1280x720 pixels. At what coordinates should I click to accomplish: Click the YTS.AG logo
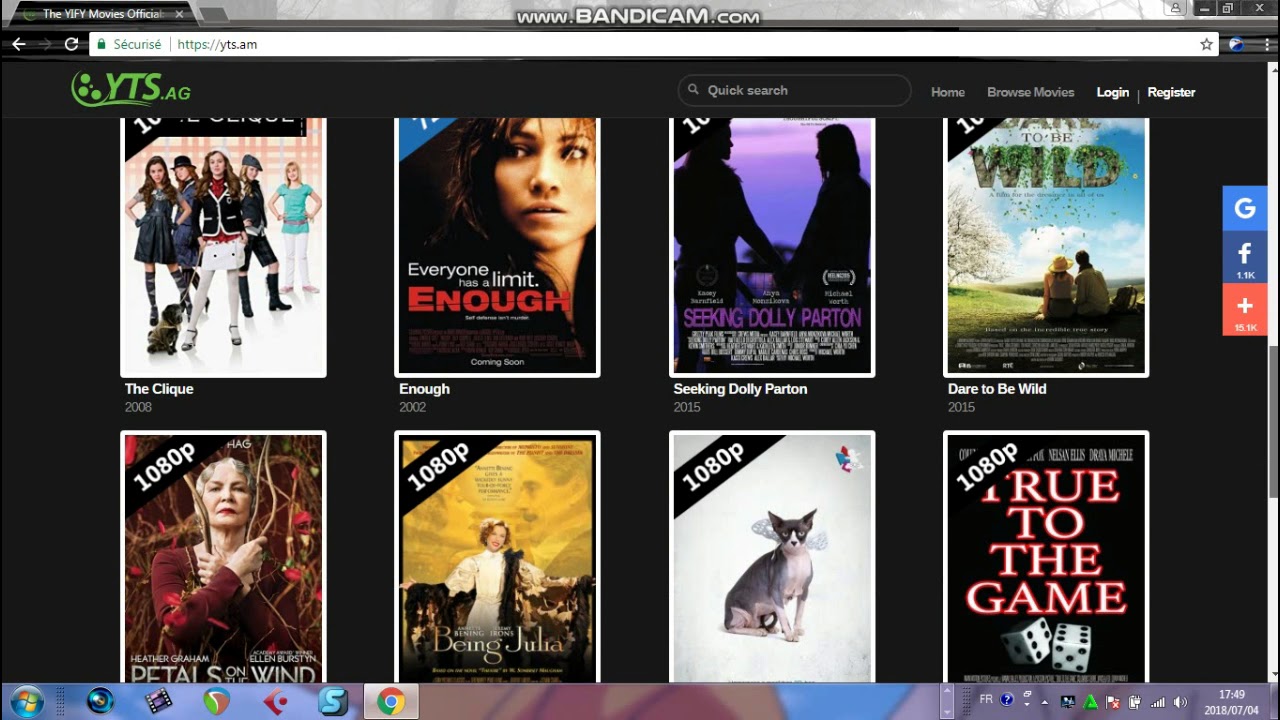coord(131,90)
